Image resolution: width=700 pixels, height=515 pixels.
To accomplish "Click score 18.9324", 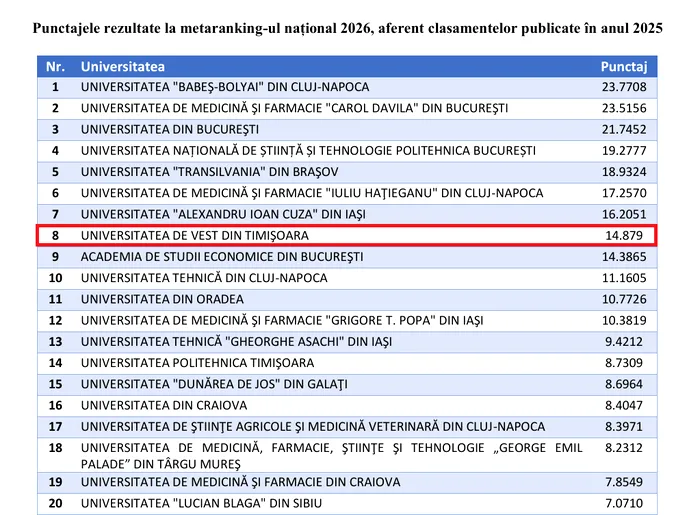I will [x=624, y=172].
